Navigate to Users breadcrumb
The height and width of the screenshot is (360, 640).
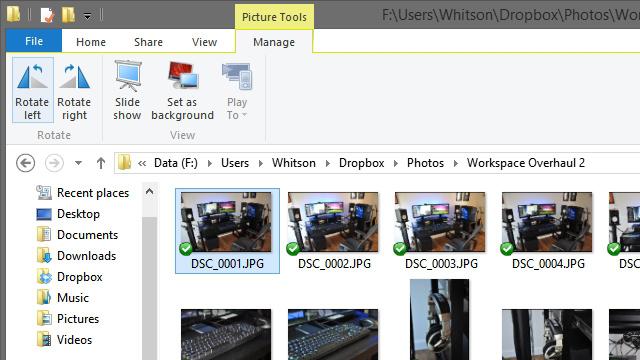coord(235,163)
